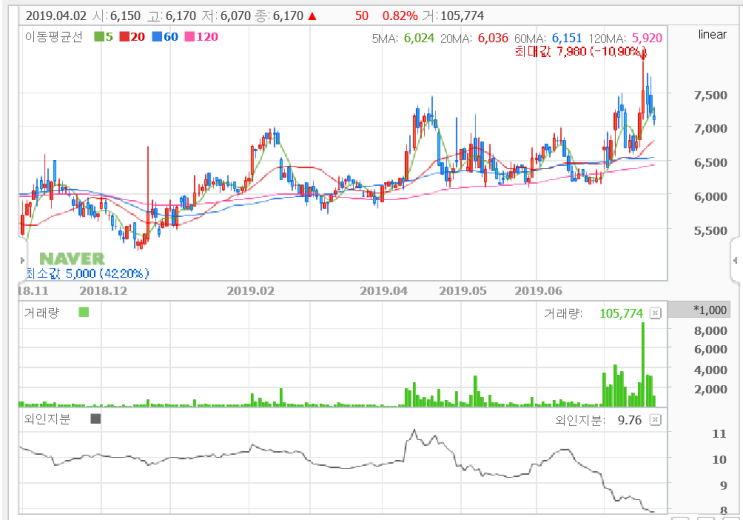Click the linear scale toggle

712,34
